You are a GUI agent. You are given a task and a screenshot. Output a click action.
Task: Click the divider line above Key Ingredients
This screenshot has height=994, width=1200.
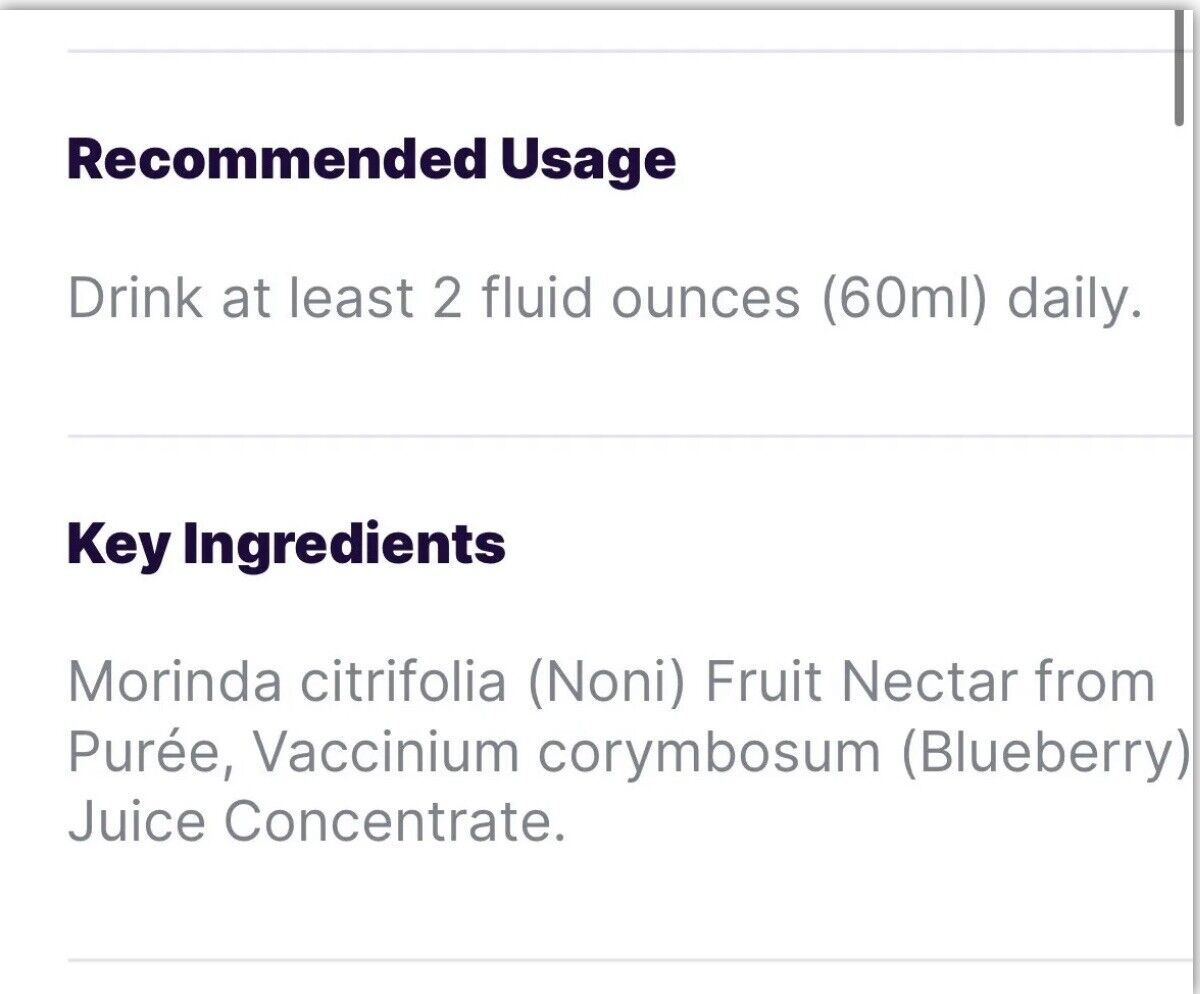point(630,436)
